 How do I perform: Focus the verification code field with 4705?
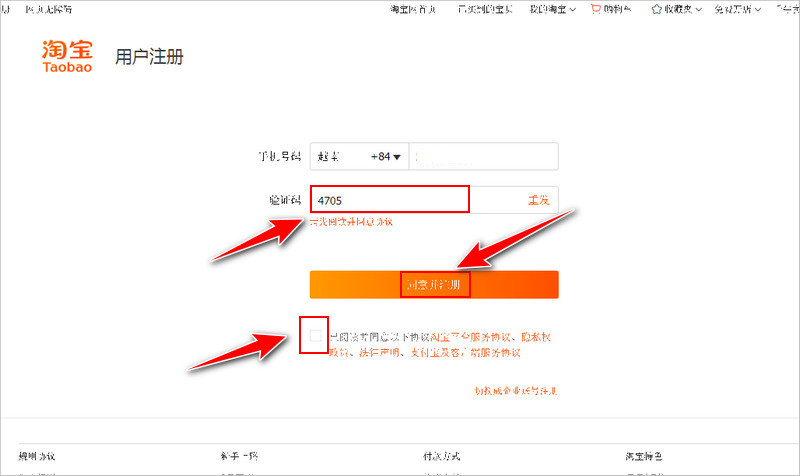coord(390,199)
